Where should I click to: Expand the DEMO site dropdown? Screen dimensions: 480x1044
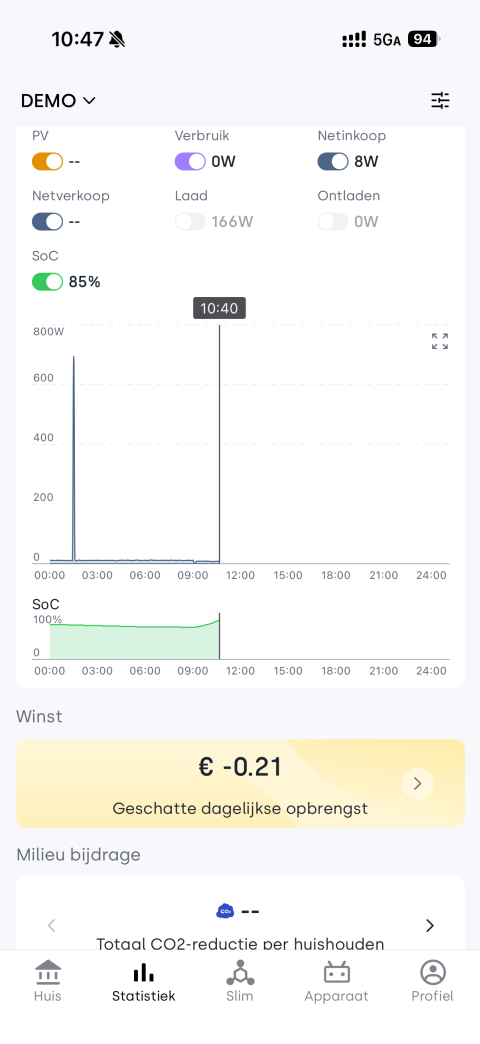click(59, 101)
